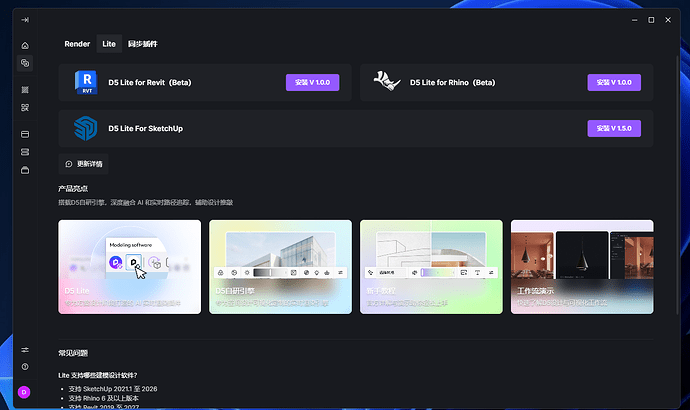Open the 更新详情 update details button

click(x=84, y=164)
